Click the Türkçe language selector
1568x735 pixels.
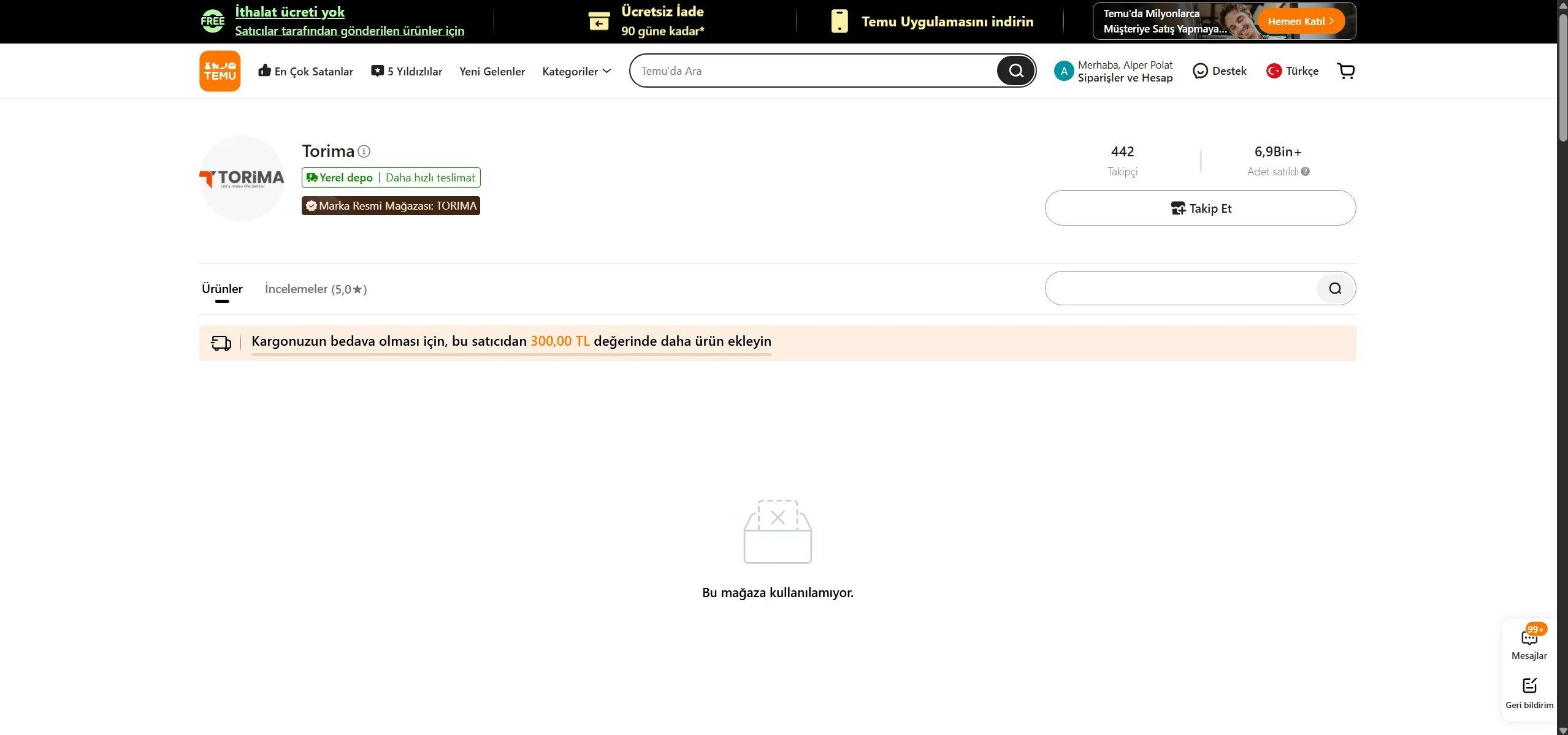(x=1293, y=71)
